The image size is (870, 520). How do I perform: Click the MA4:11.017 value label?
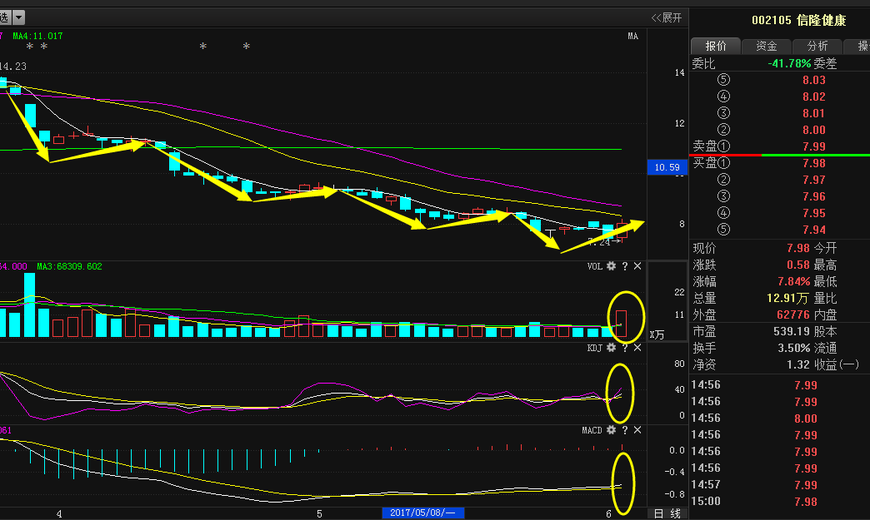[x=38, y=36]
